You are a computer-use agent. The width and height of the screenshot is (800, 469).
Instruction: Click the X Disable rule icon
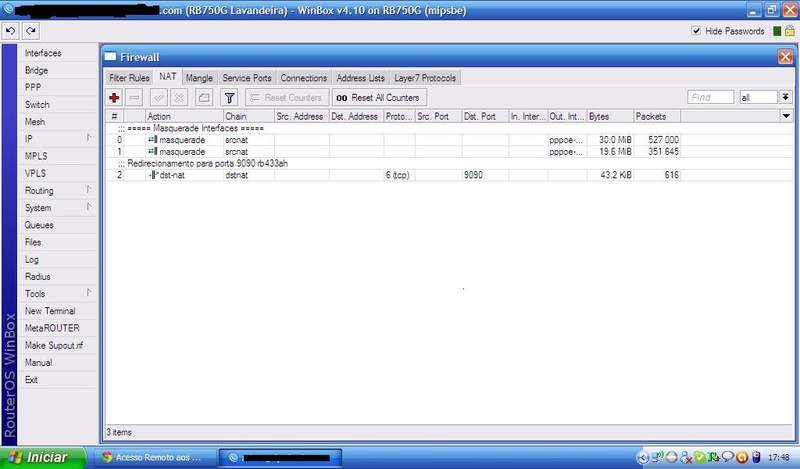[x=179, y=97]
